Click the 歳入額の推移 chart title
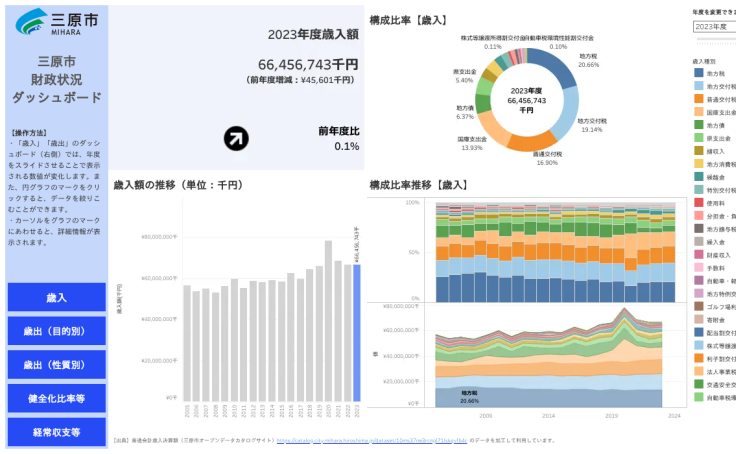The image size is (736, 454). (179, 185)
